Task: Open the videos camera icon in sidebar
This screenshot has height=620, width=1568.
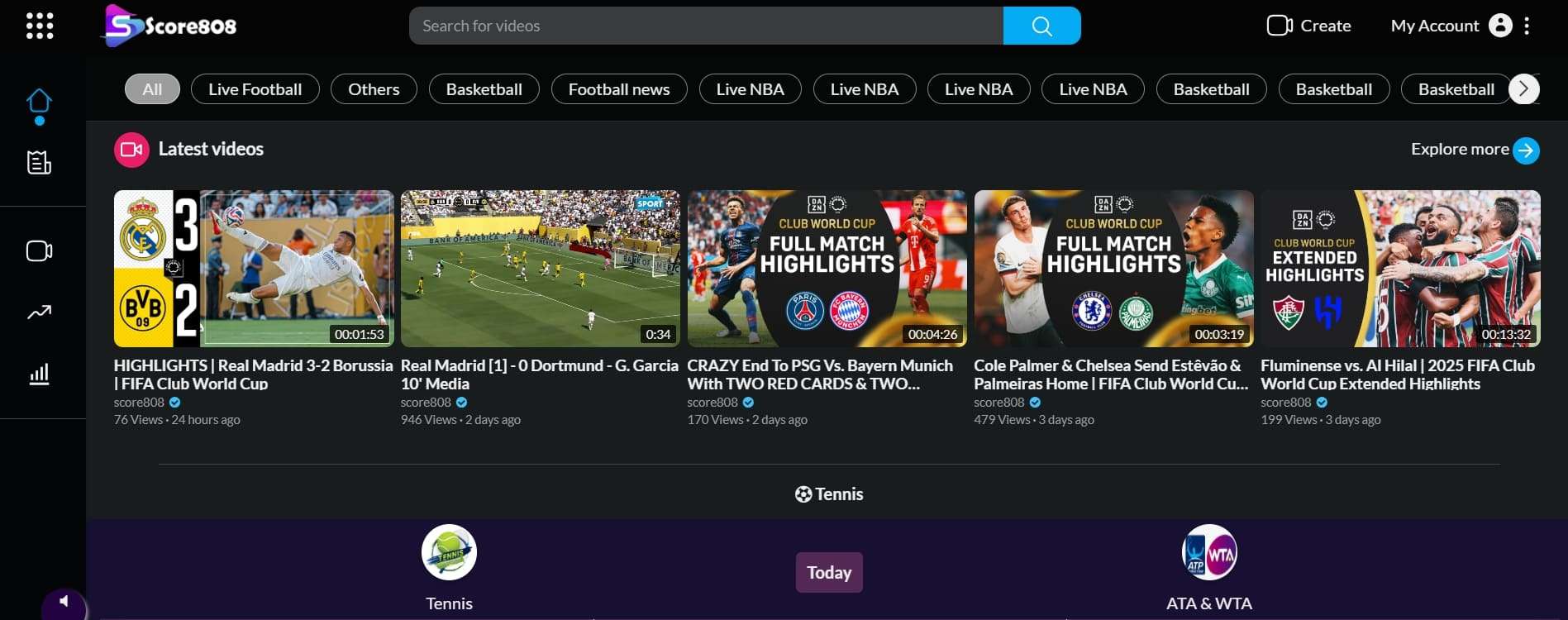Action: (x=39, y=250)
